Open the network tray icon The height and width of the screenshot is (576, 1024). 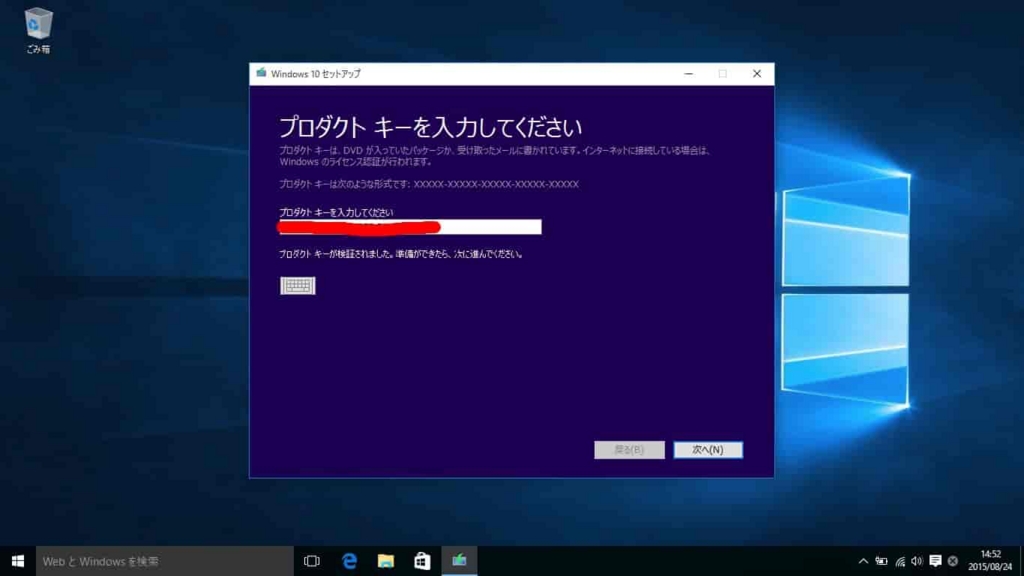point(900,561)
